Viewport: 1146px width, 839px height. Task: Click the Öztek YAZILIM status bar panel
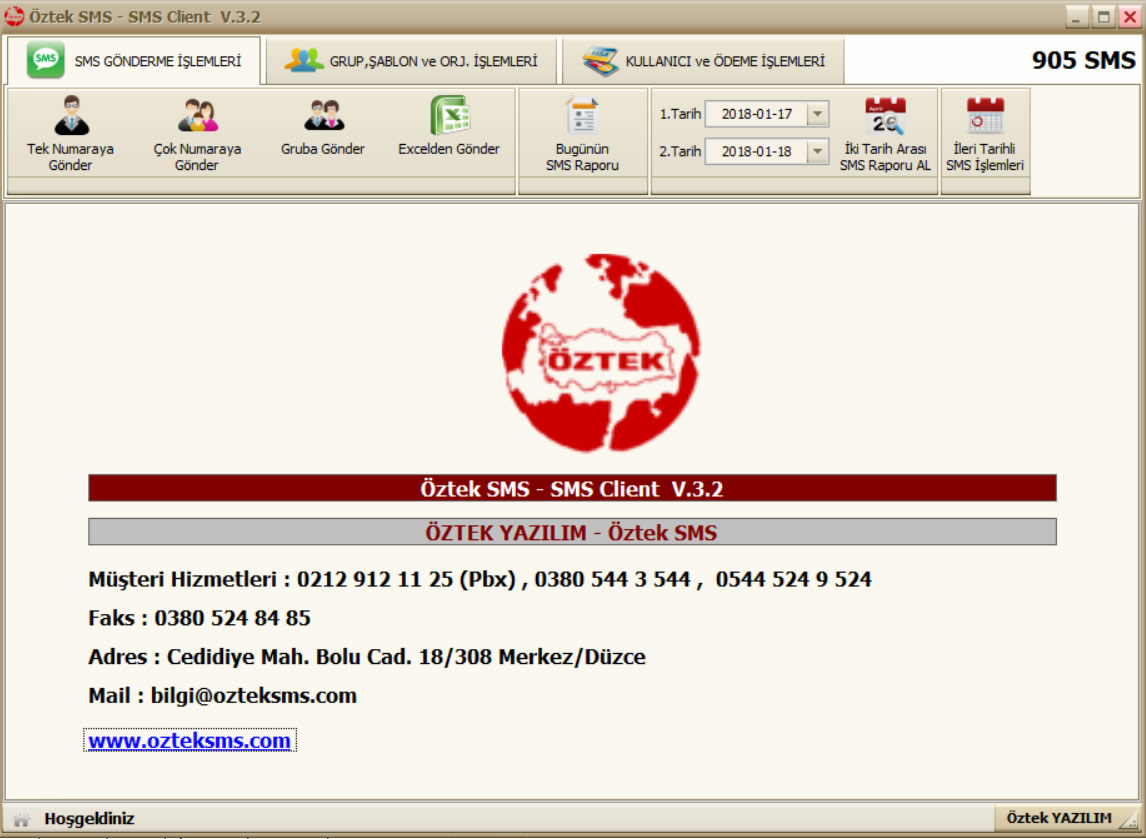pyautogui.click(x=1058, y=818)
